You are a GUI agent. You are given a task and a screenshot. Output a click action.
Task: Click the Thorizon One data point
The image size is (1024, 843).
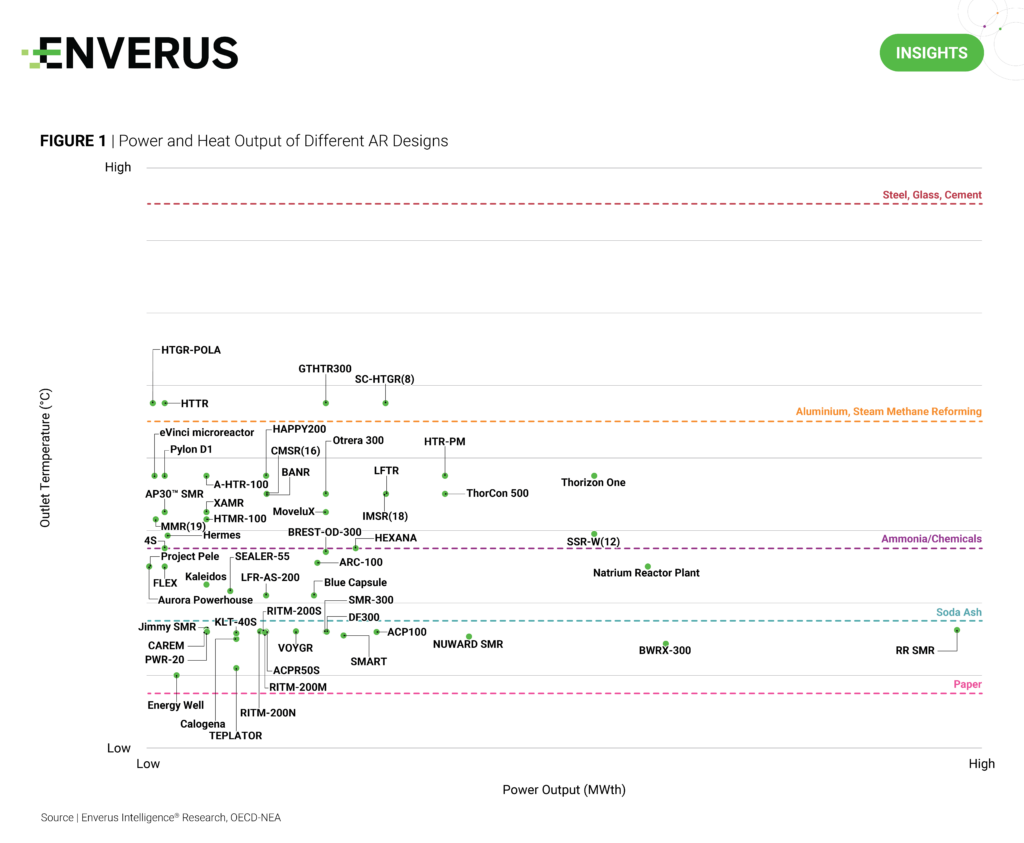[594, 476]
